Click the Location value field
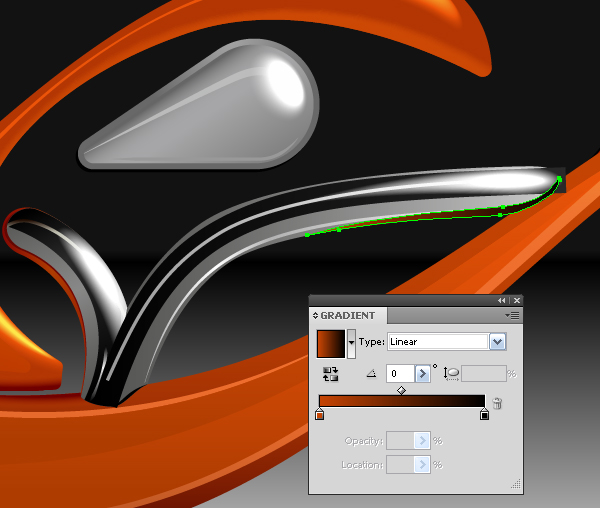Image resolution: width=600 pixels, height=508 pixels. pos(400,464)
